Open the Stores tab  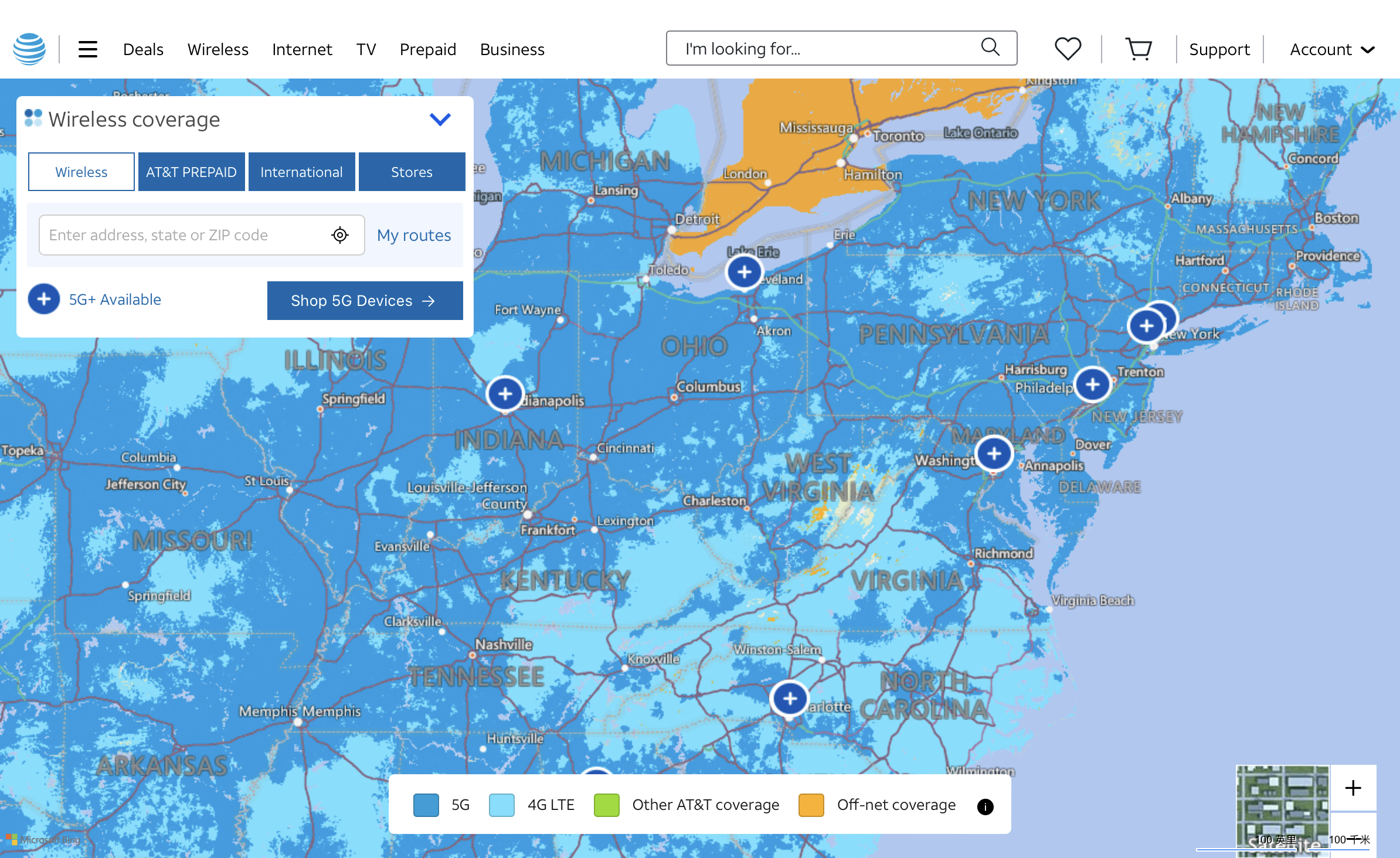(412, 172)
